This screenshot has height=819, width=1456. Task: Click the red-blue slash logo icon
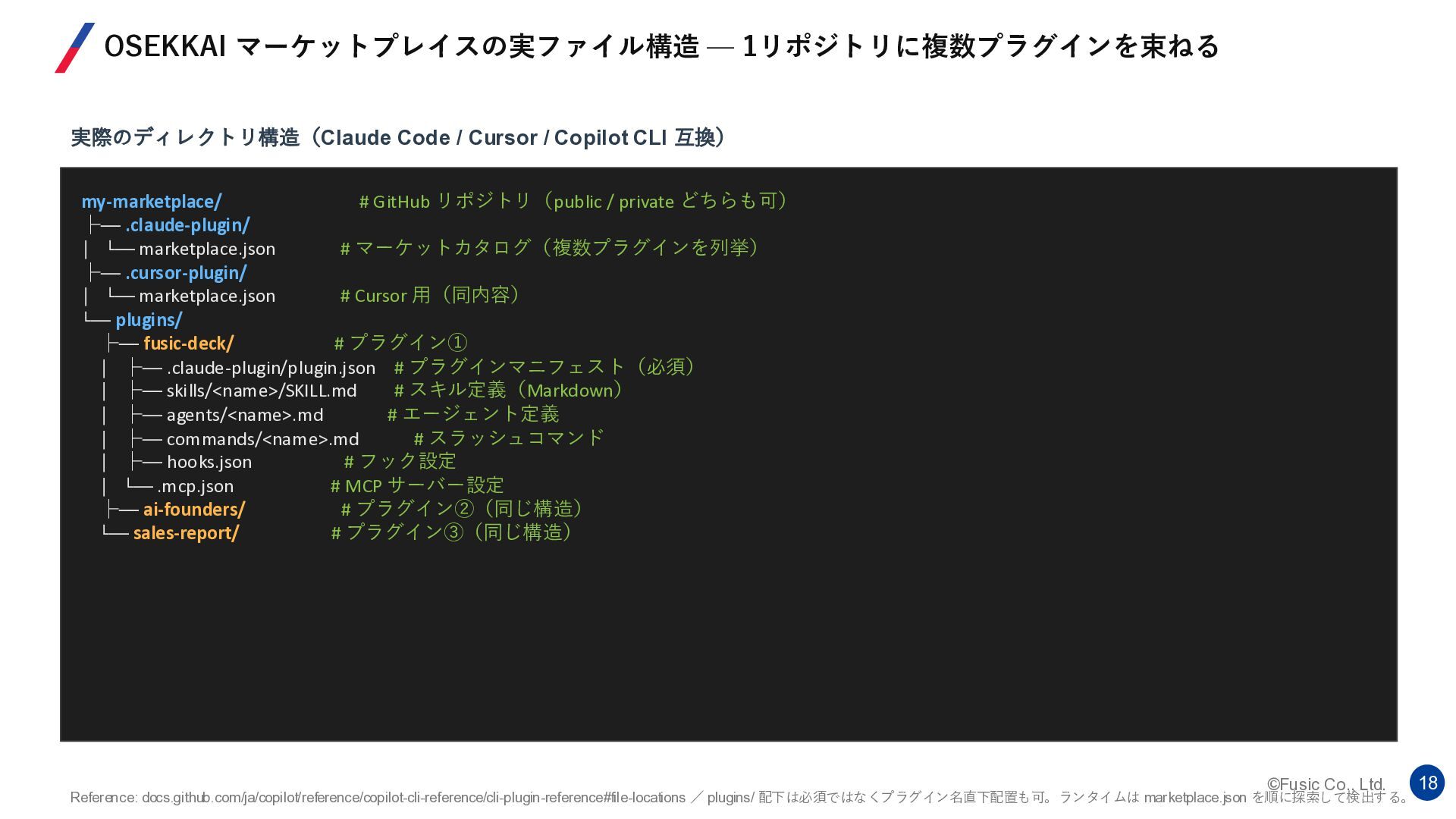[x=74, y=48]
